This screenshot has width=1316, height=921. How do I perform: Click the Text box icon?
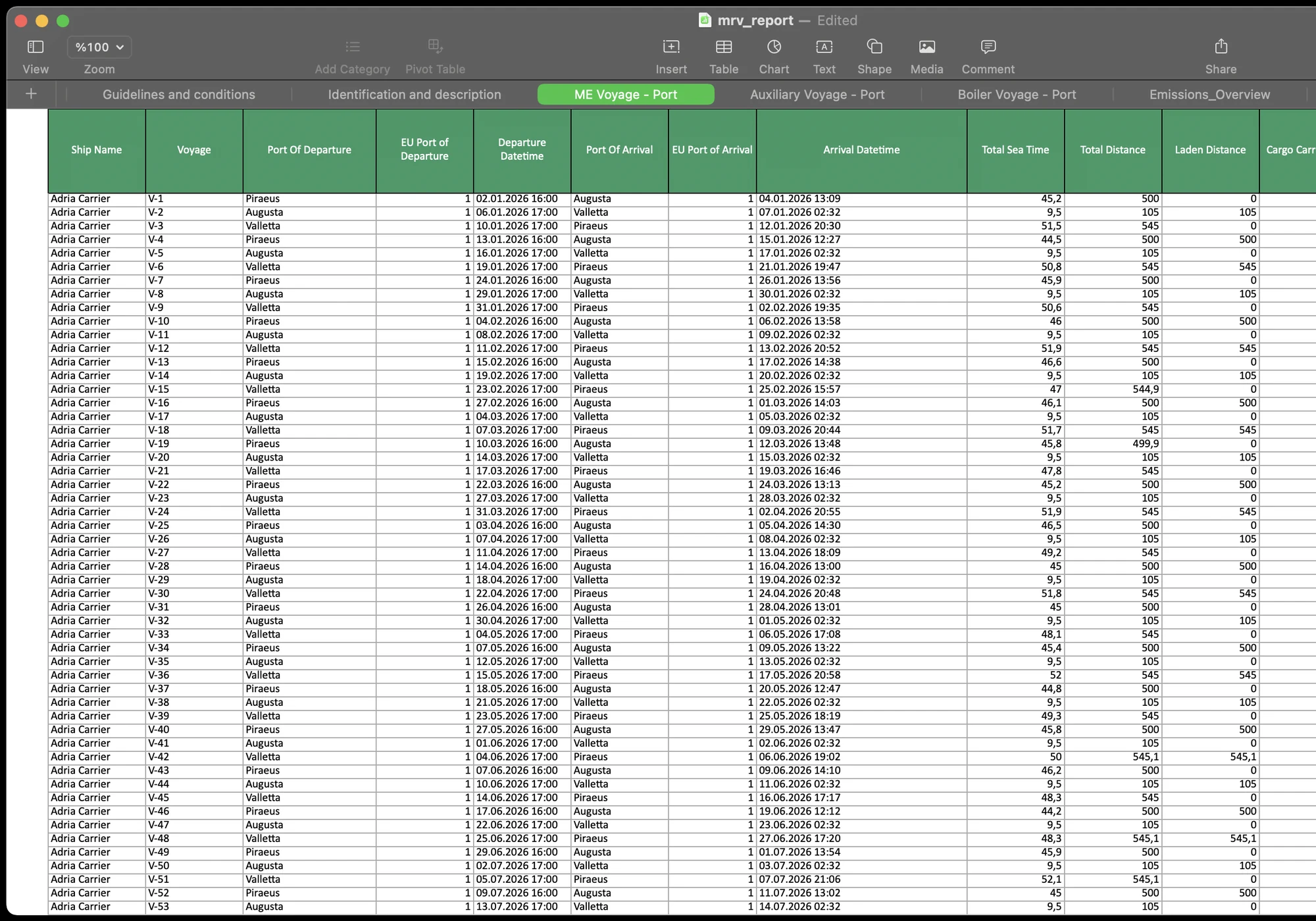coord(824,47)
